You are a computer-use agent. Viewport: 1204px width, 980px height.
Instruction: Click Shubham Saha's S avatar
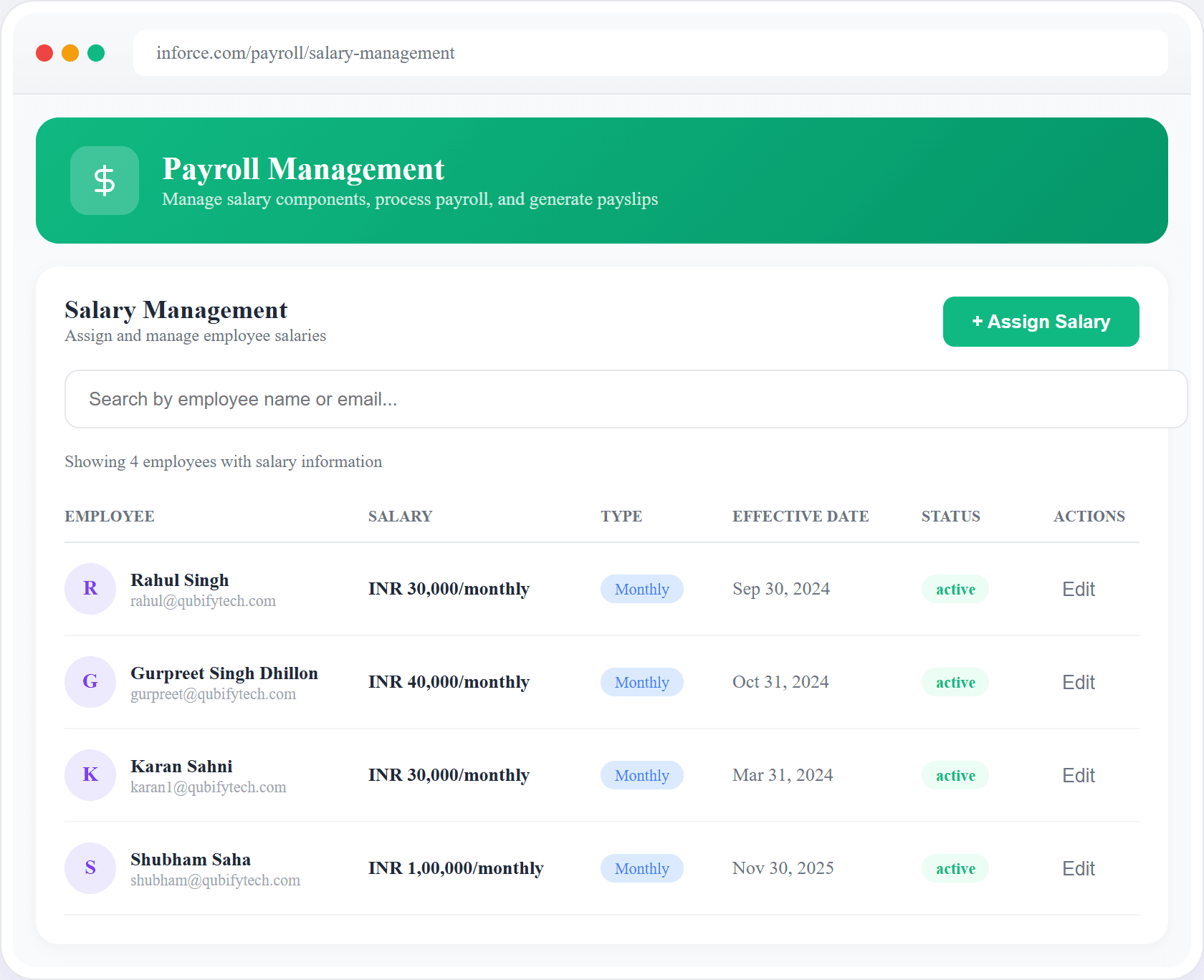pyautogui.click(x=90, y=868)
